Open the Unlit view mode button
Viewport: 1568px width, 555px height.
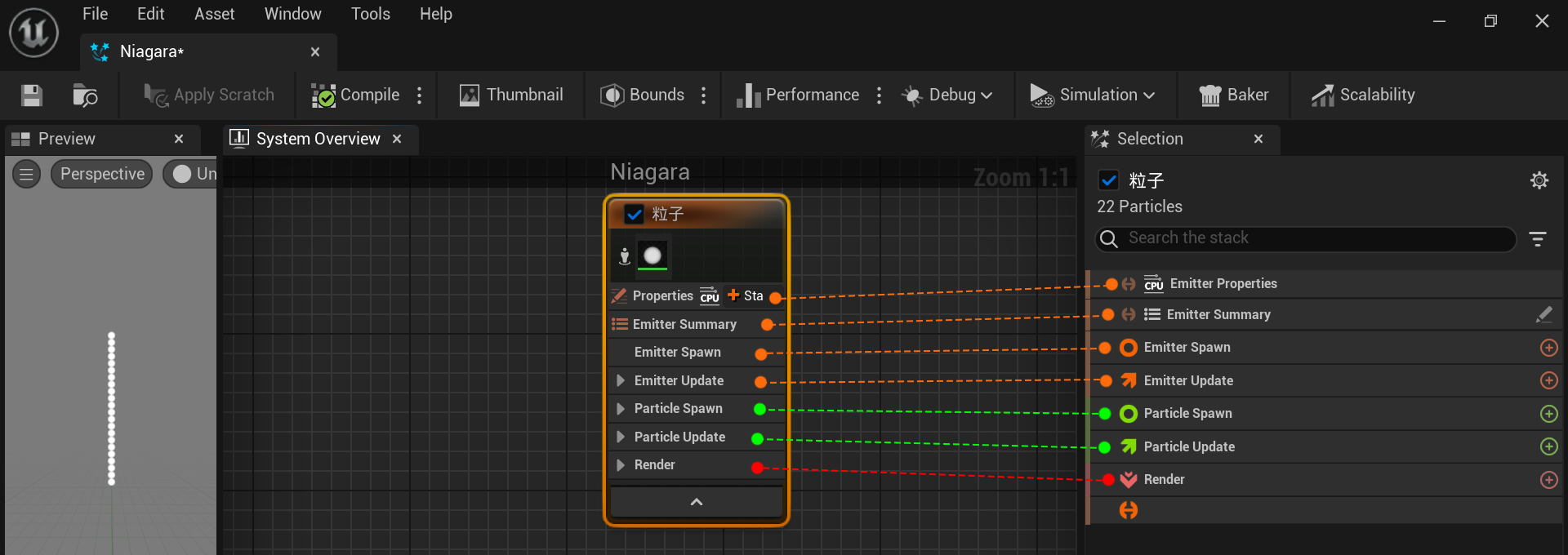click(191, 174)
